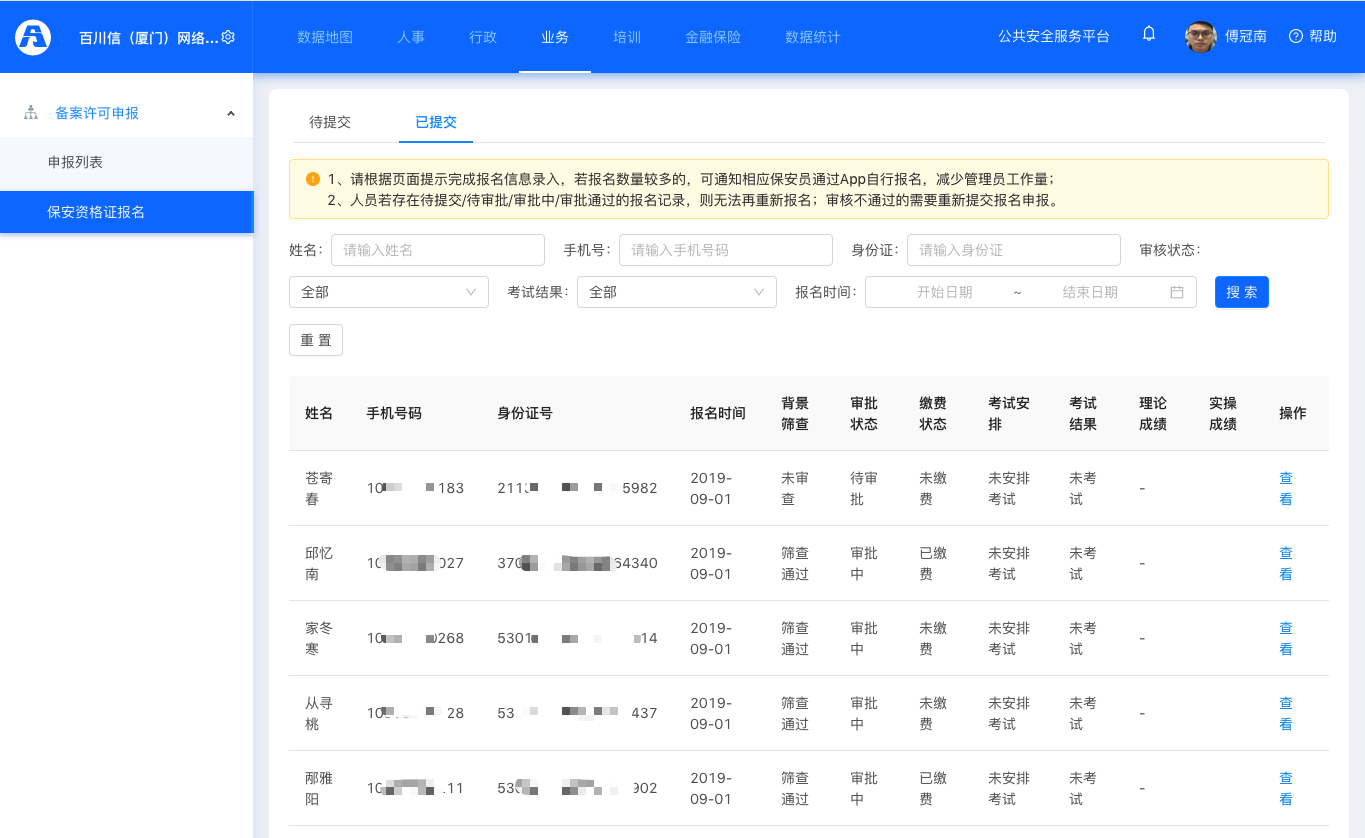The image size is (1365, 838).
Task: Focus the 手机号 input field
Action: pyautogui.click(x=726, y=250)
